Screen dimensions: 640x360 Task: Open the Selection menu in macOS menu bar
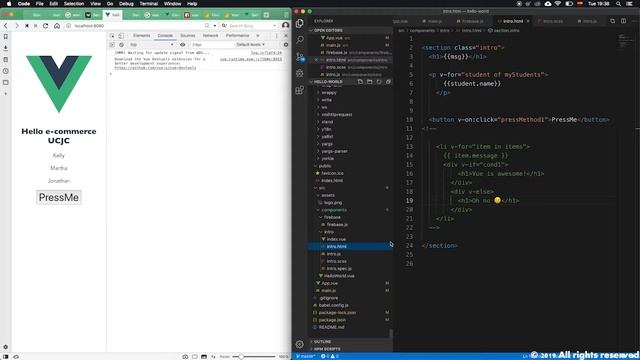(74, 4)
